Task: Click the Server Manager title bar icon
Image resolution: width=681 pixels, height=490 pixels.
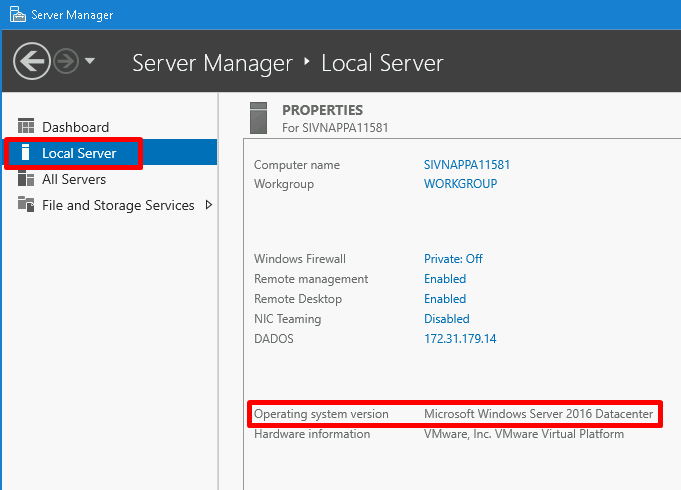Action: click(17, 14)
